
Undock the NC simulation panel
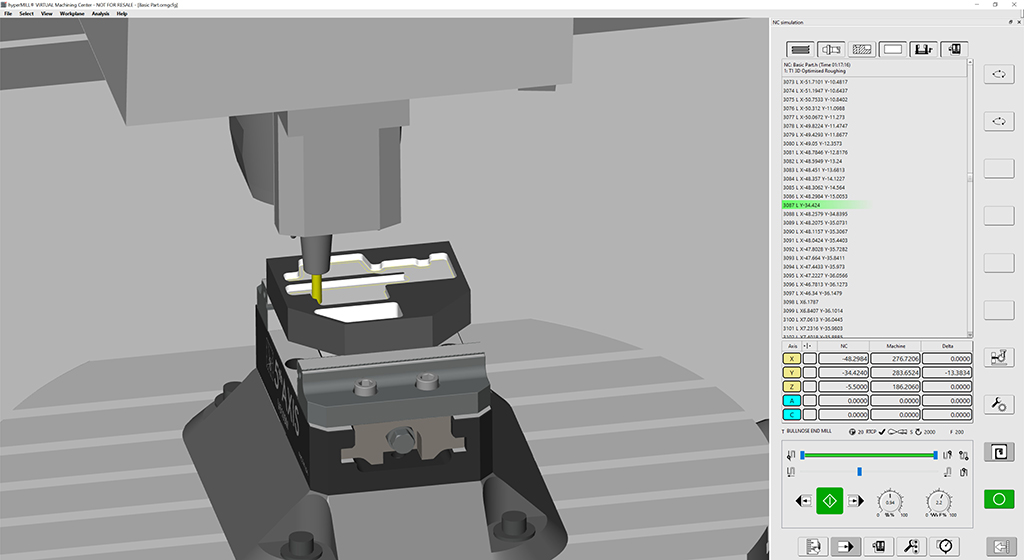(1010, 22)
